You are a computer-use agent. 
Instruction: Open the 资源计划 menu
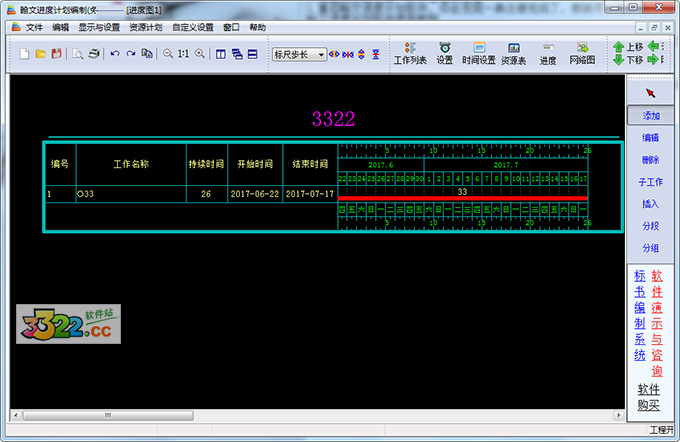pyautogui.click(x=145, y=28)
